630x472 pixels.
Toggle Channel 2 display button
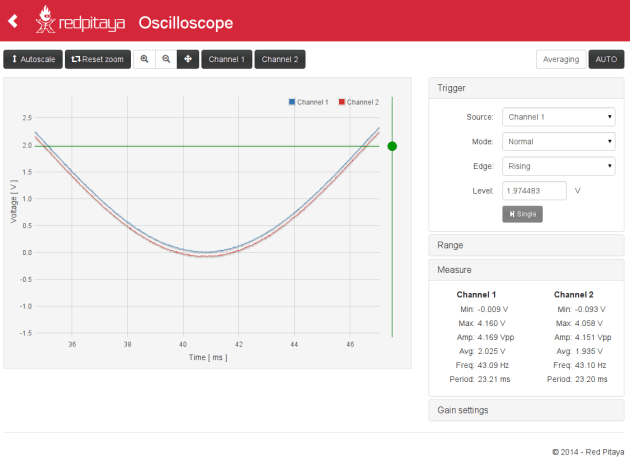tap(280, 59)
